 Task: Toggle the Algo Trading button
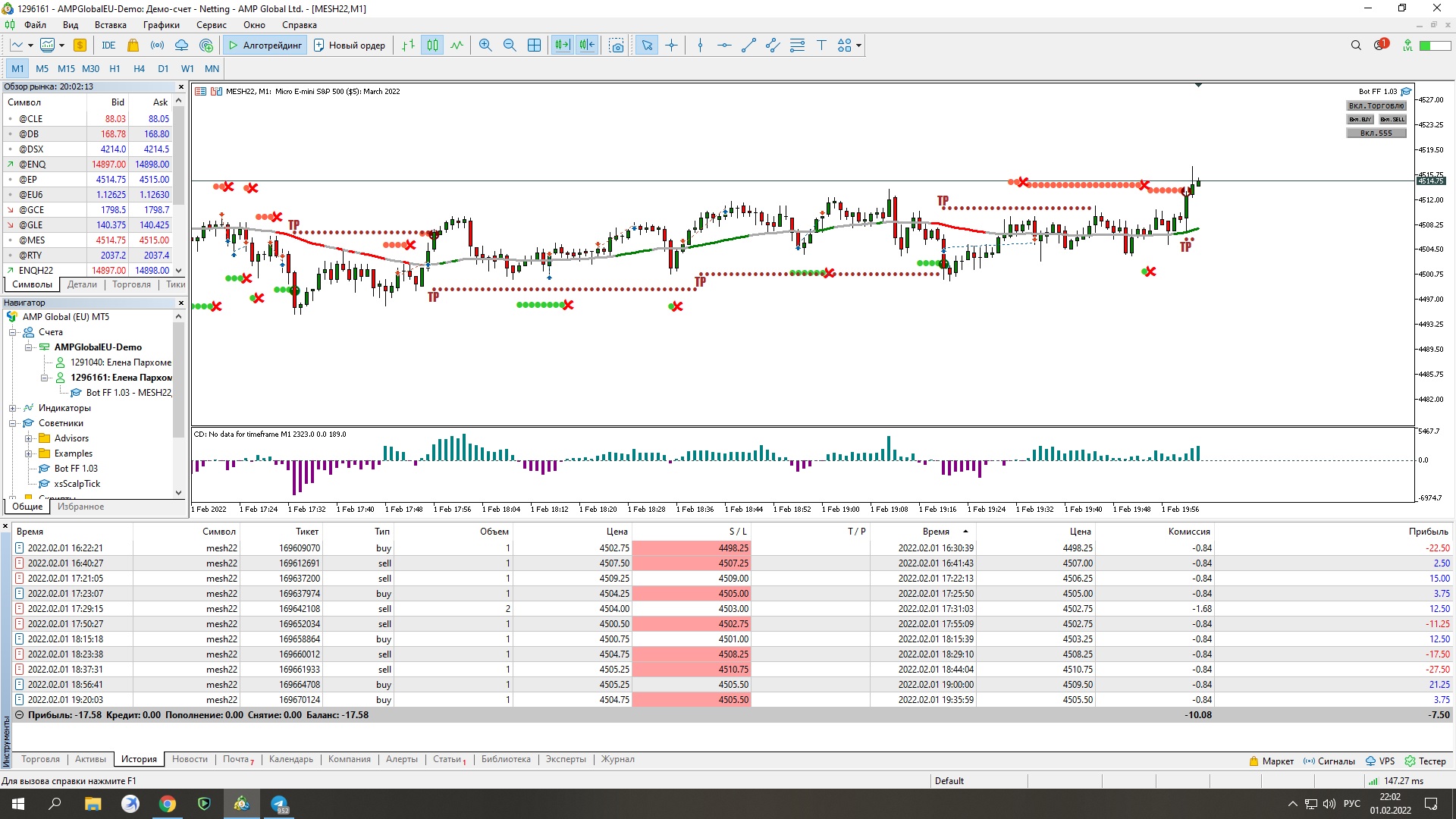tap(265, 45)
